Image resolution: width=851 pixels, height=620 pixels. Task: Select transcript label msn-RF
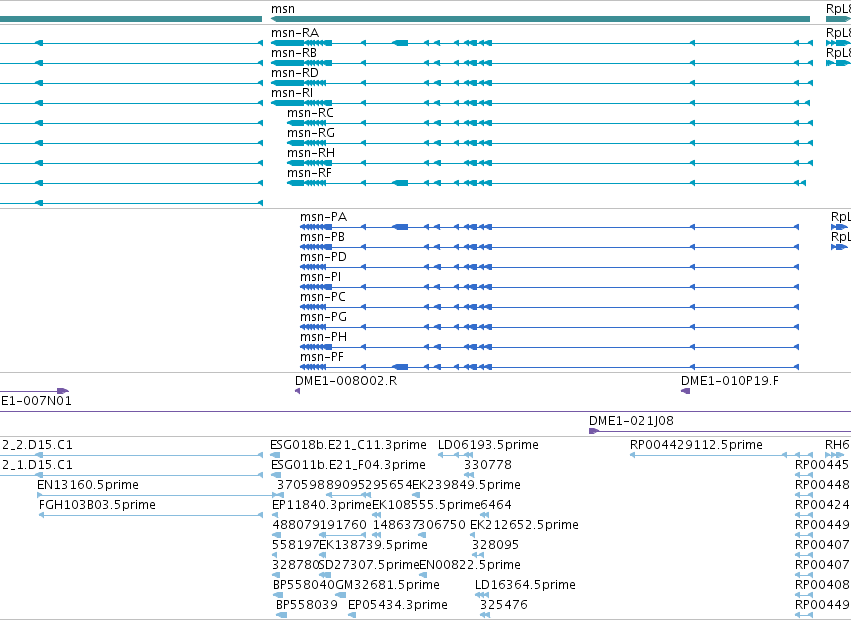pos(309,174)
